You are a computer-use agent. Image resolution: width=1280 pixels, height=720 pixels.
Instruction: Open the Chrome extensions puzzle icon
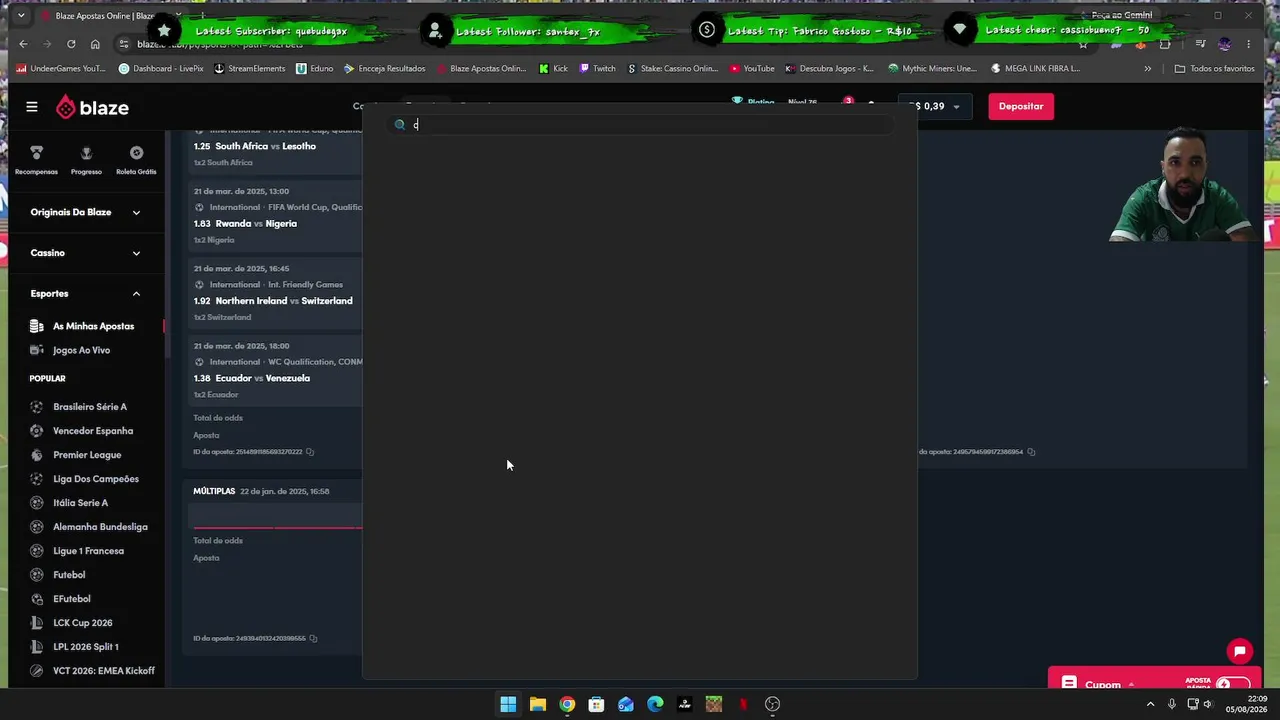1165,44
